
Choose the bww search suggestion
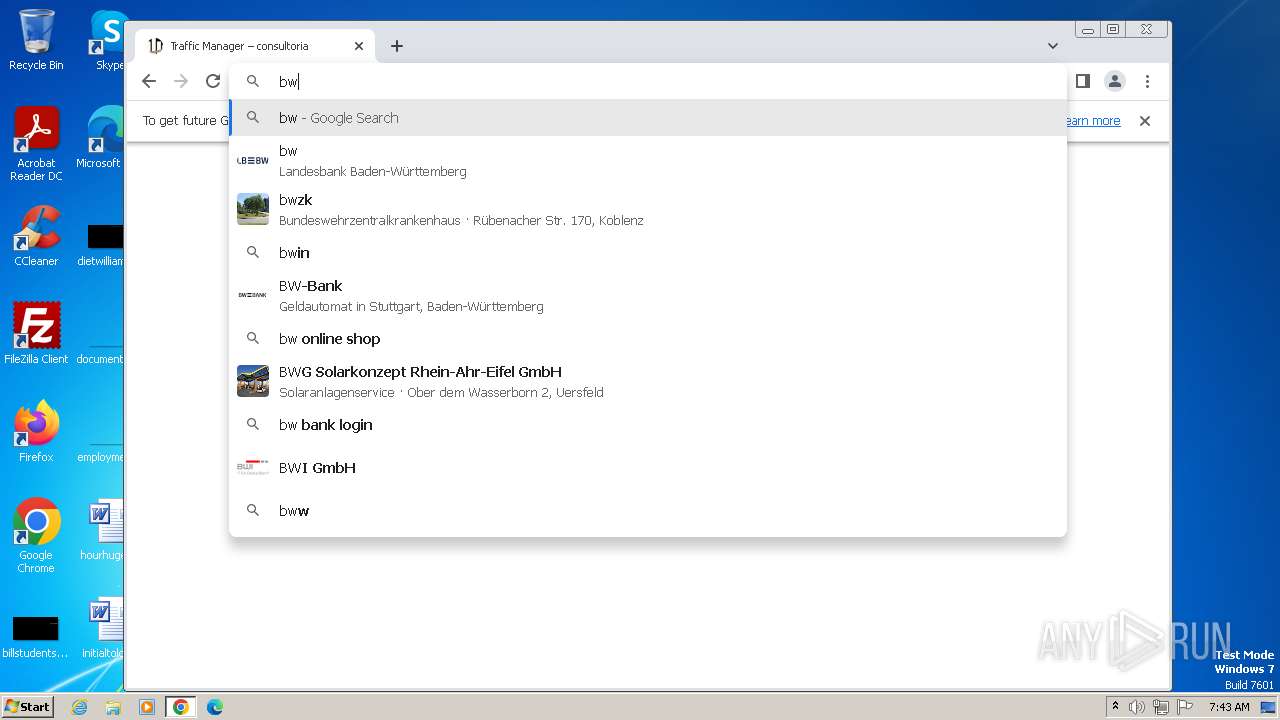pyautogui.click(x=648, y=511)
